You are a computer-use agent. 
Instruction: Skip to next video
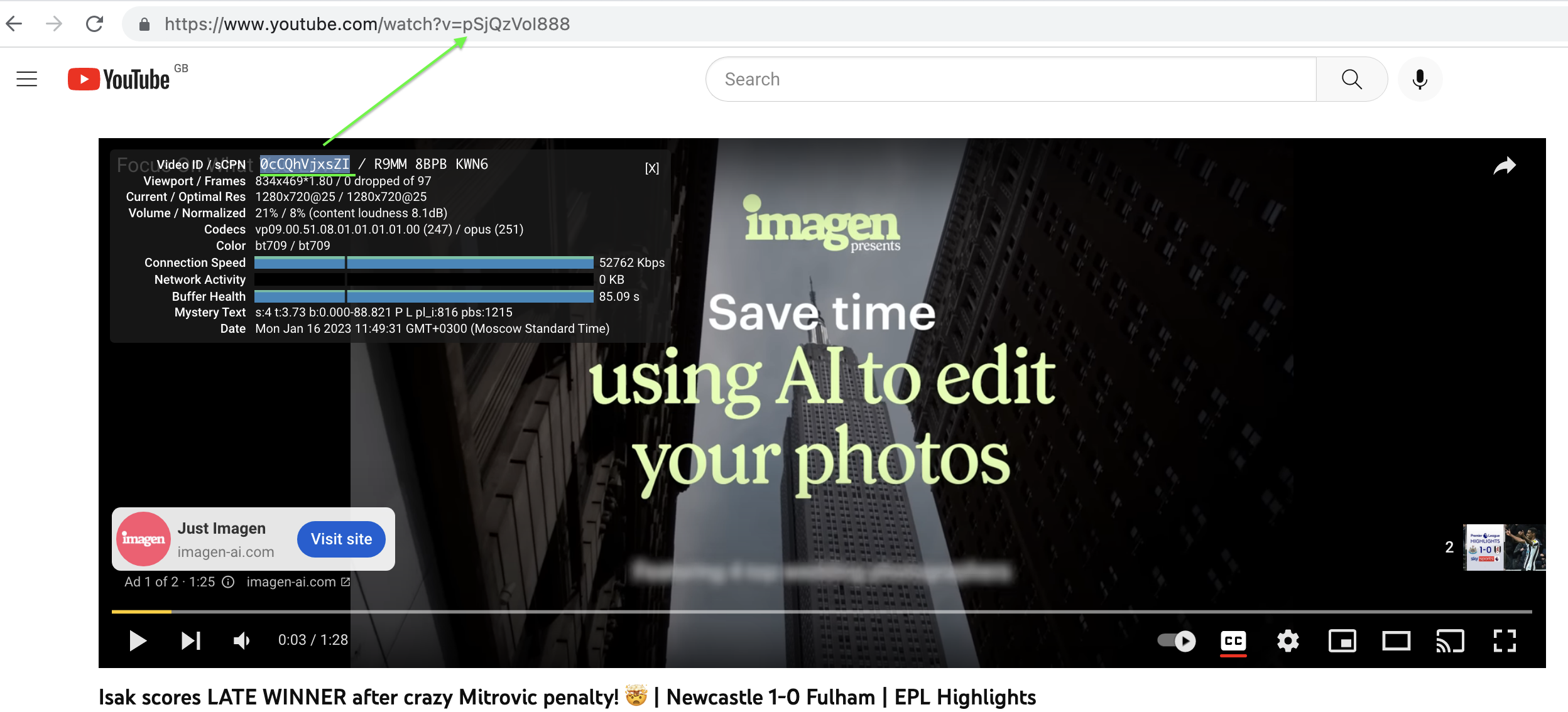[x=190, y=640]
